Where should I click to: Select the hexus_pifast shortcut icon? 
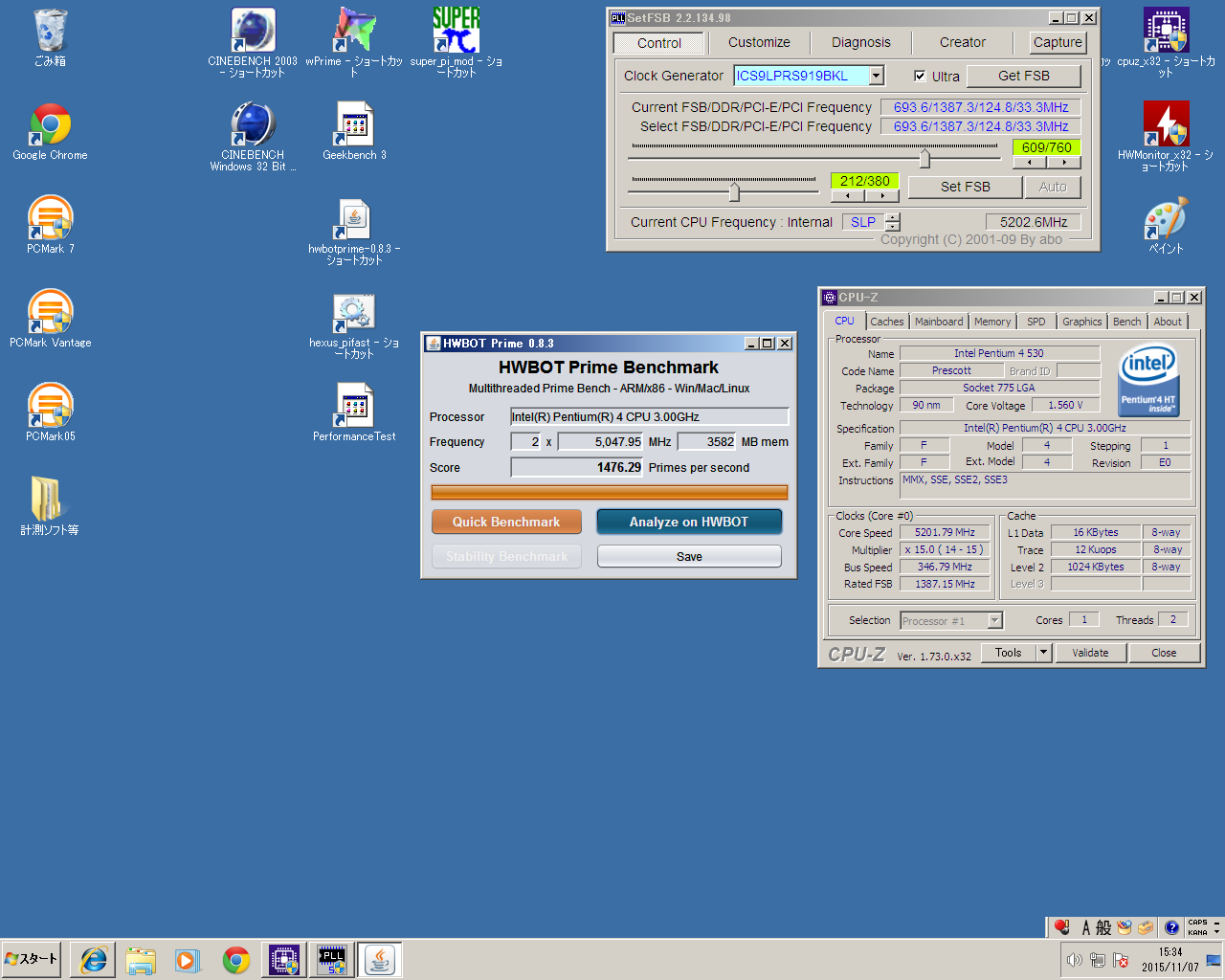click(354, 324)
